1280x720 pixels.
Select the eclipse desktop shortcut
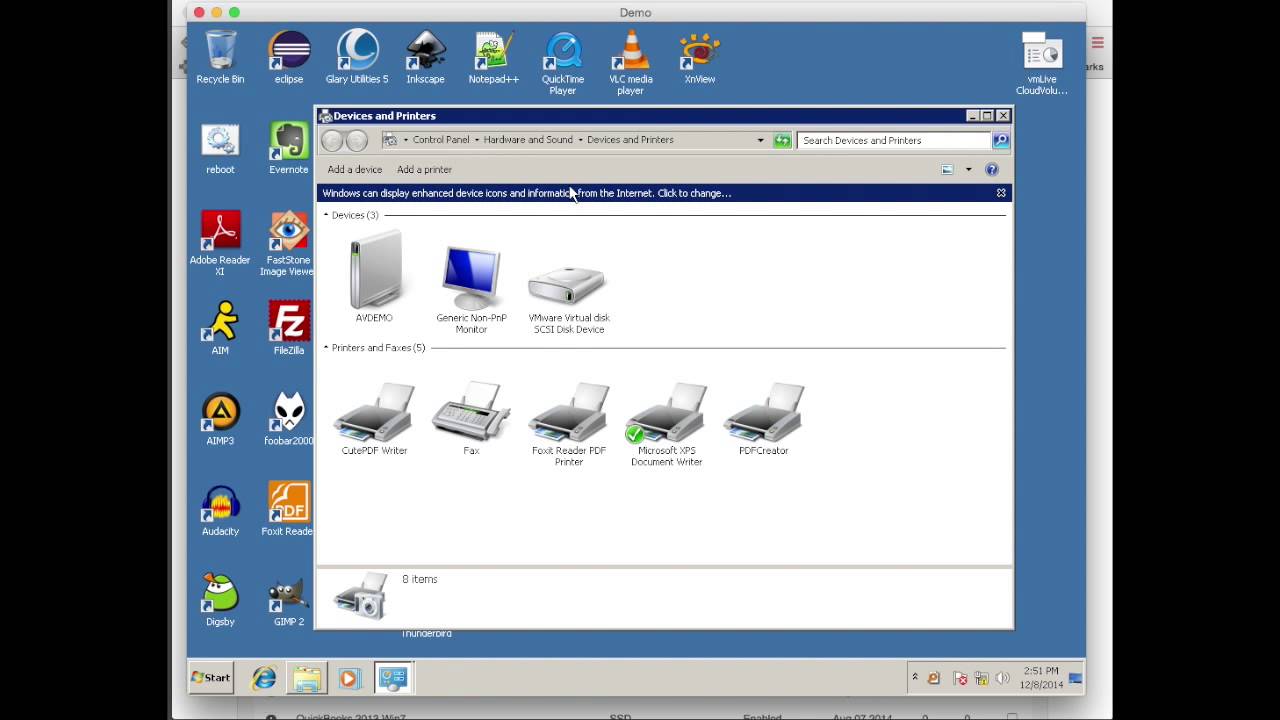pyautogui.click(x=288, y=57)
